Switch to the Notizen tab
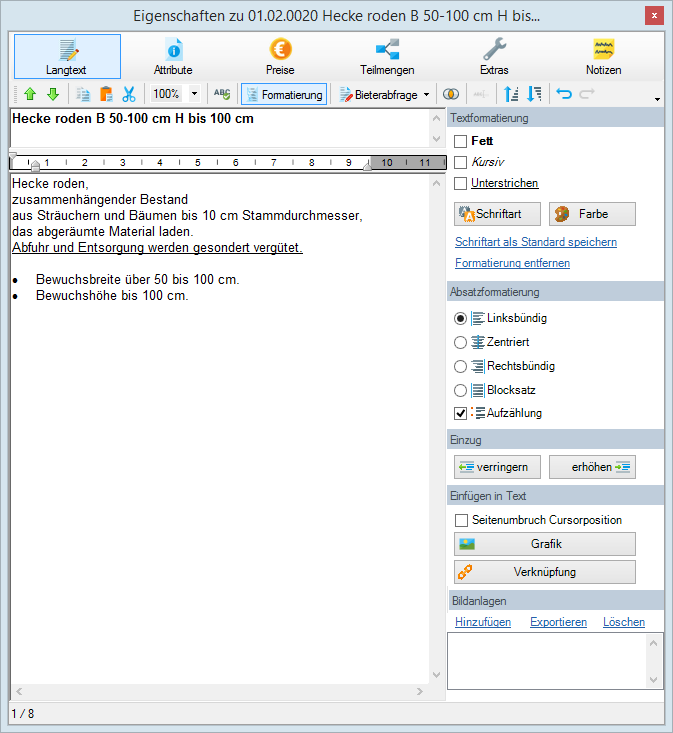The width and height of the screenshot is (673, 733). click(603, 57)
